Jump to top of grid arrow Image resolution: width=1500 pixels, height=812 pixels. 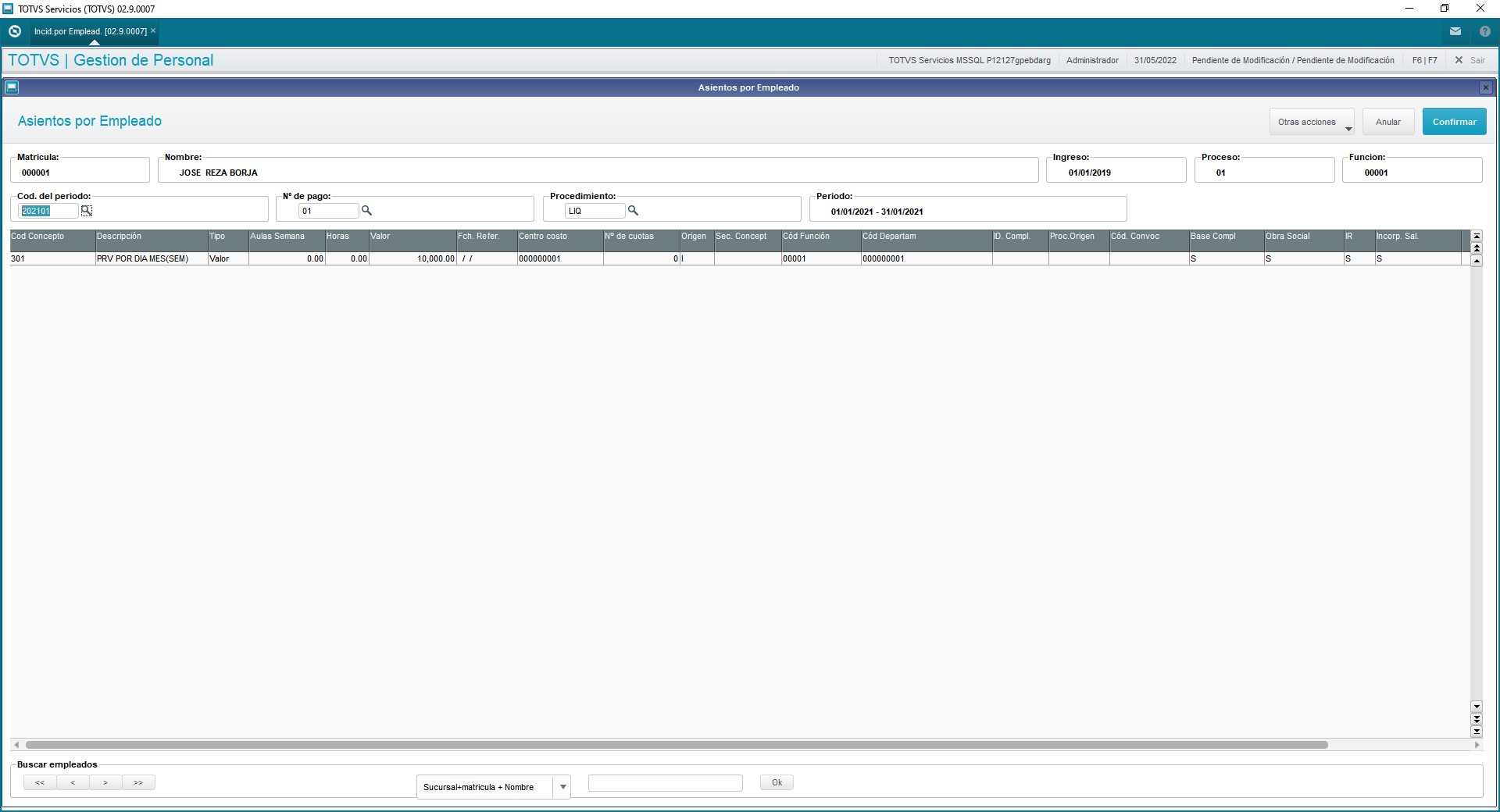point(1477,236)
